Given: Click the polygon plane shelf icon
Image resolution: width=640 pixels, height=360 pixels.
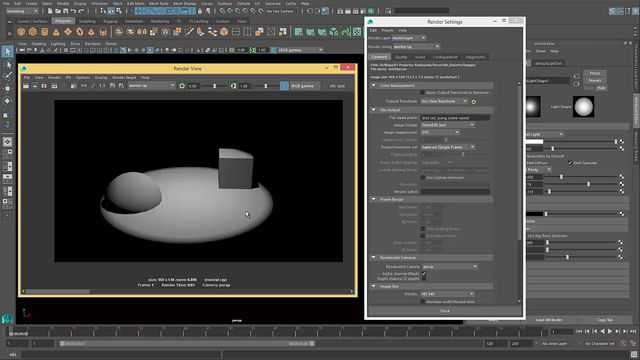Looking at the screenshot, I should coord(68,31).
